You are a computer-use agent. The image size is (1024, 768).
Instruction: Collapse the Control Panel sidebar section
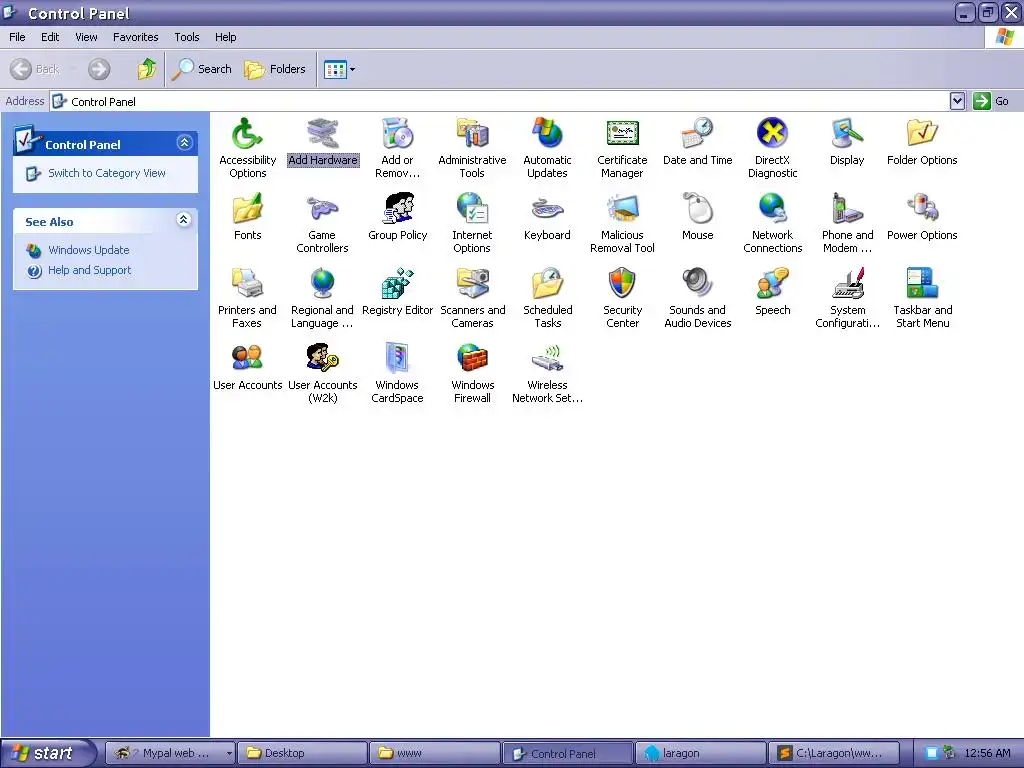tap(184, 142)
